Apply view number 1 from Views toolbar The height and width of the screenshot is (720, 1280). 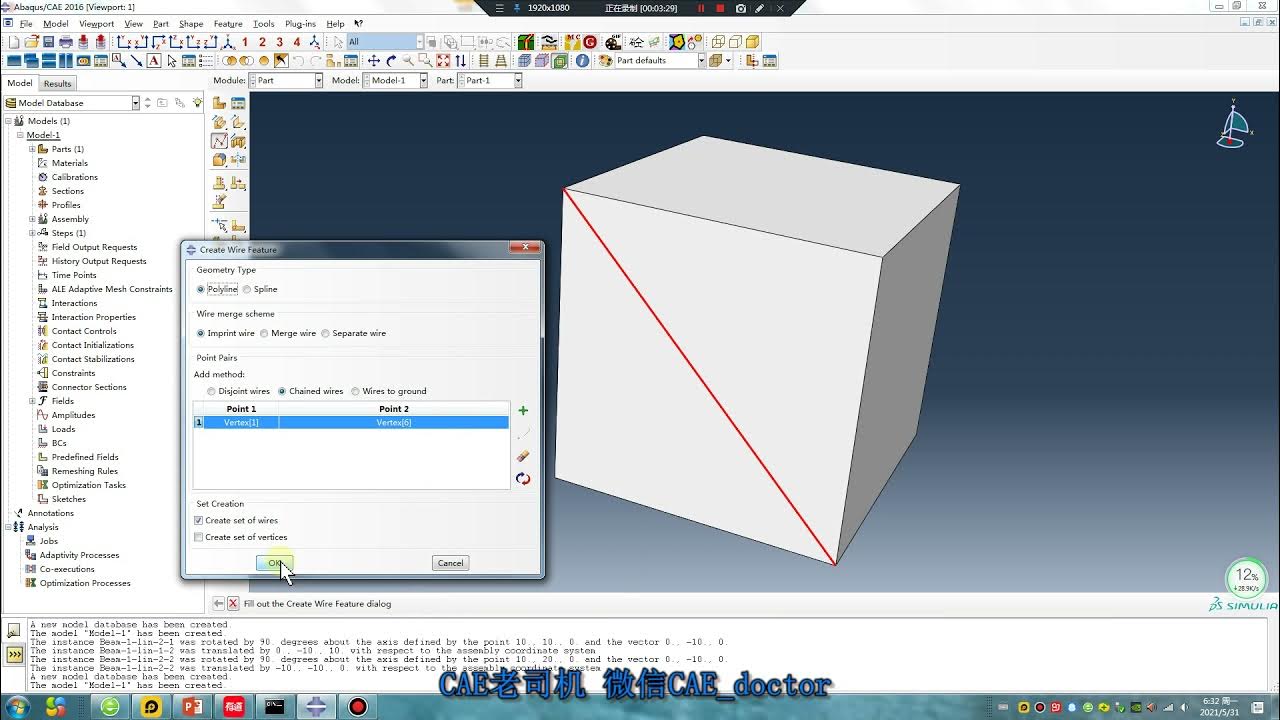[x=245, y=42]
